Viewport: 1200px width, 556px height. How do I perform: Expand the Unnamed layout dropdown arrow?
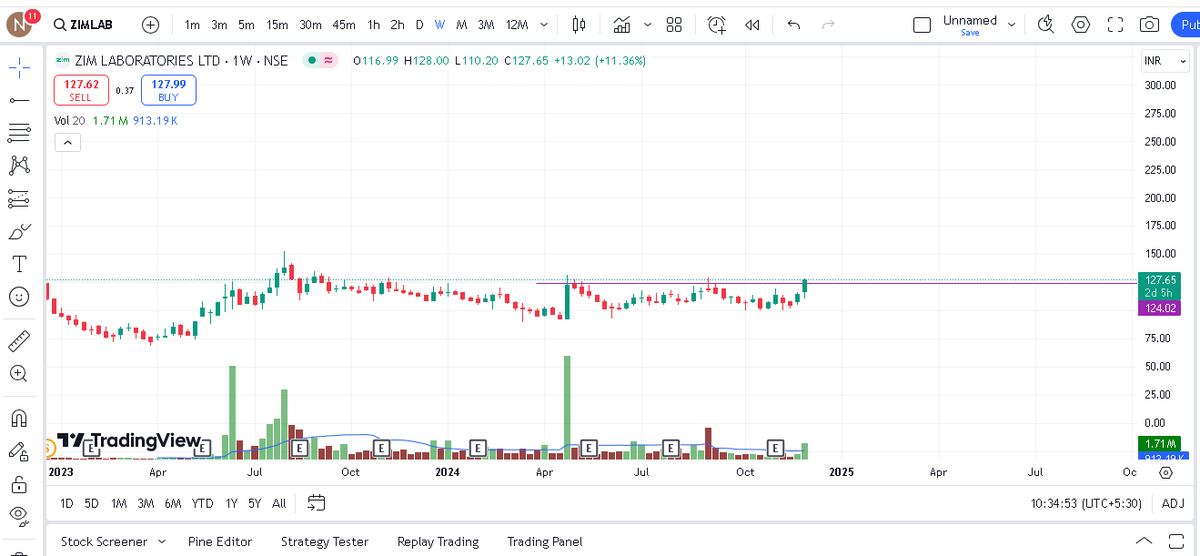coord(1011,24)
